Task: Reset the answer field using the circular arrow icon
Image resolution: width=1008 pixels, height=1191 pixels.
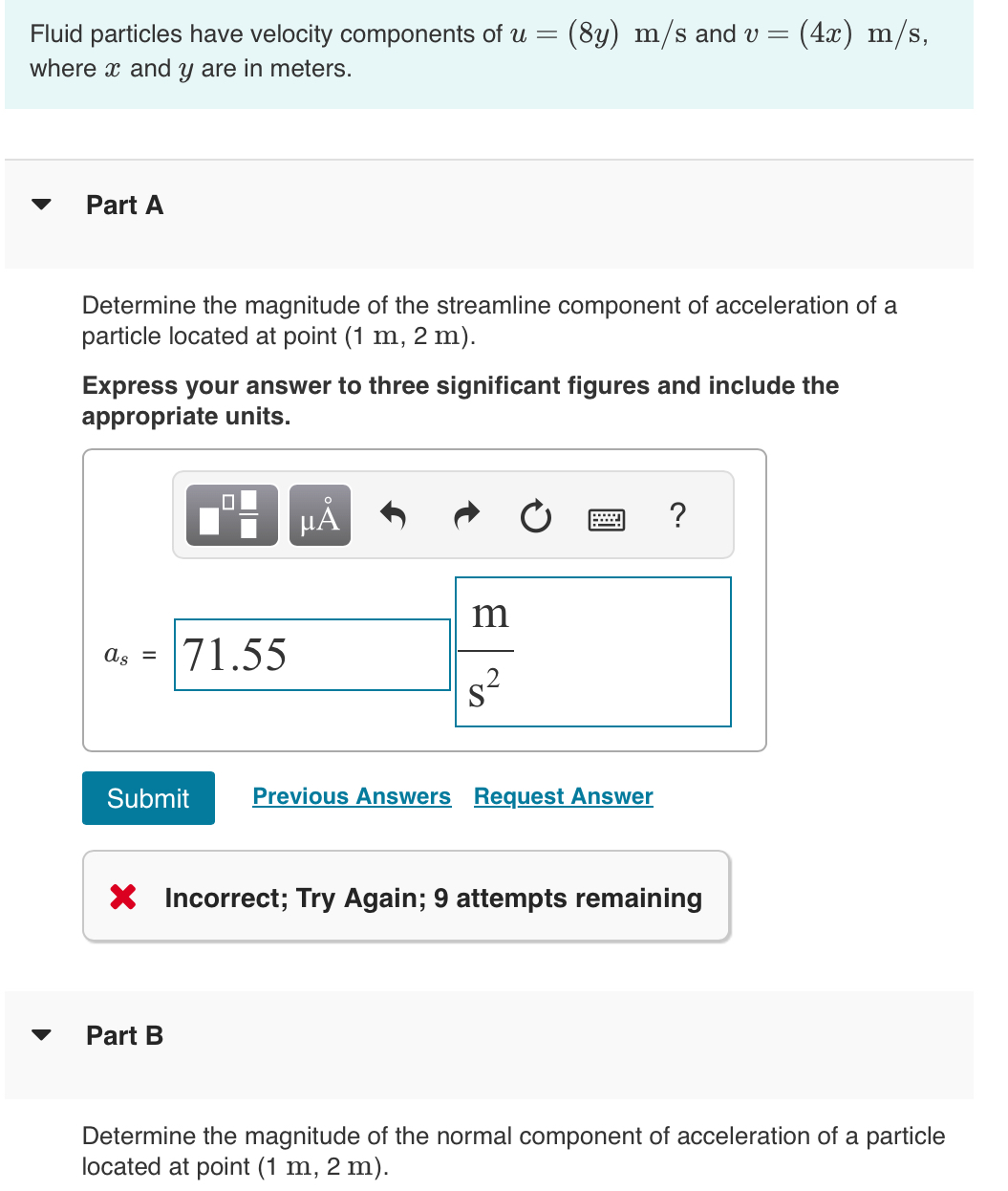Action: (535, 514)
